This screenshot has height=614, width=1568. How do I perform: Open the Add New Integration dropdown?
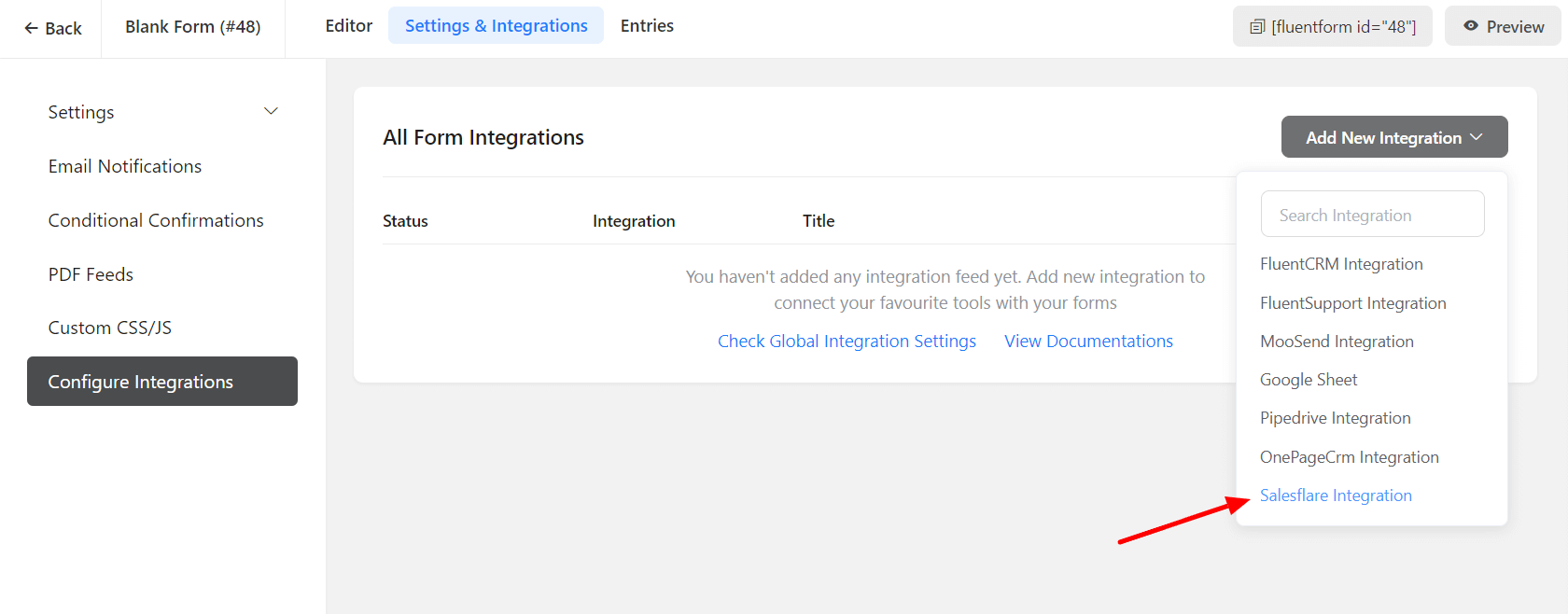pyautogui.click(x=1393, y=137)
